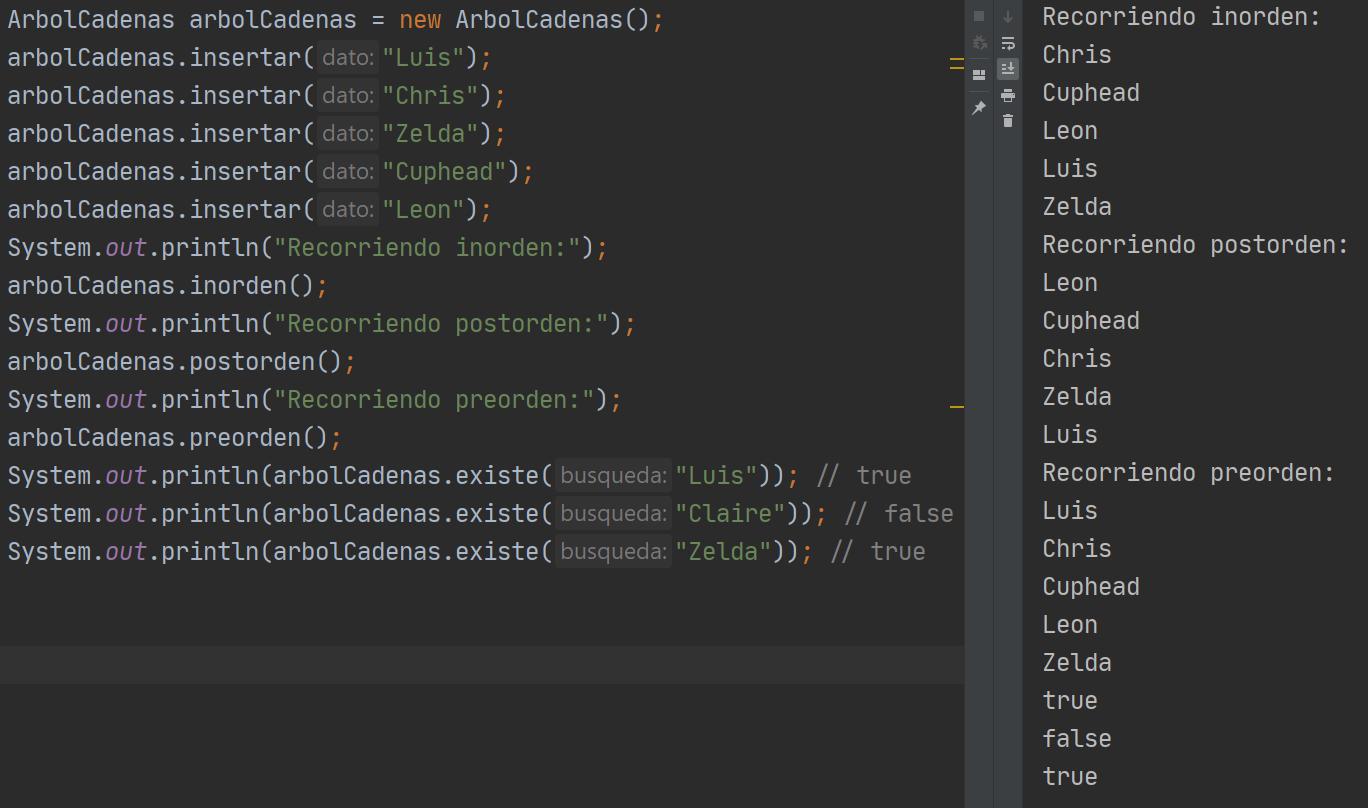Click the Stop process icon
Screen dimensions: 1368x808
coord(979,16)
